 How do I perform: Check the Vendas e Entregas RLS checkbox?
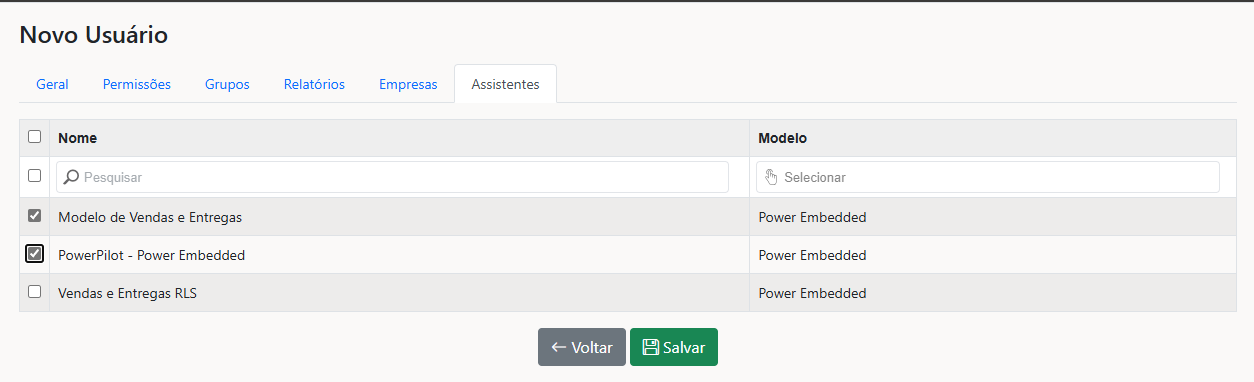click(x=35, y=292)
